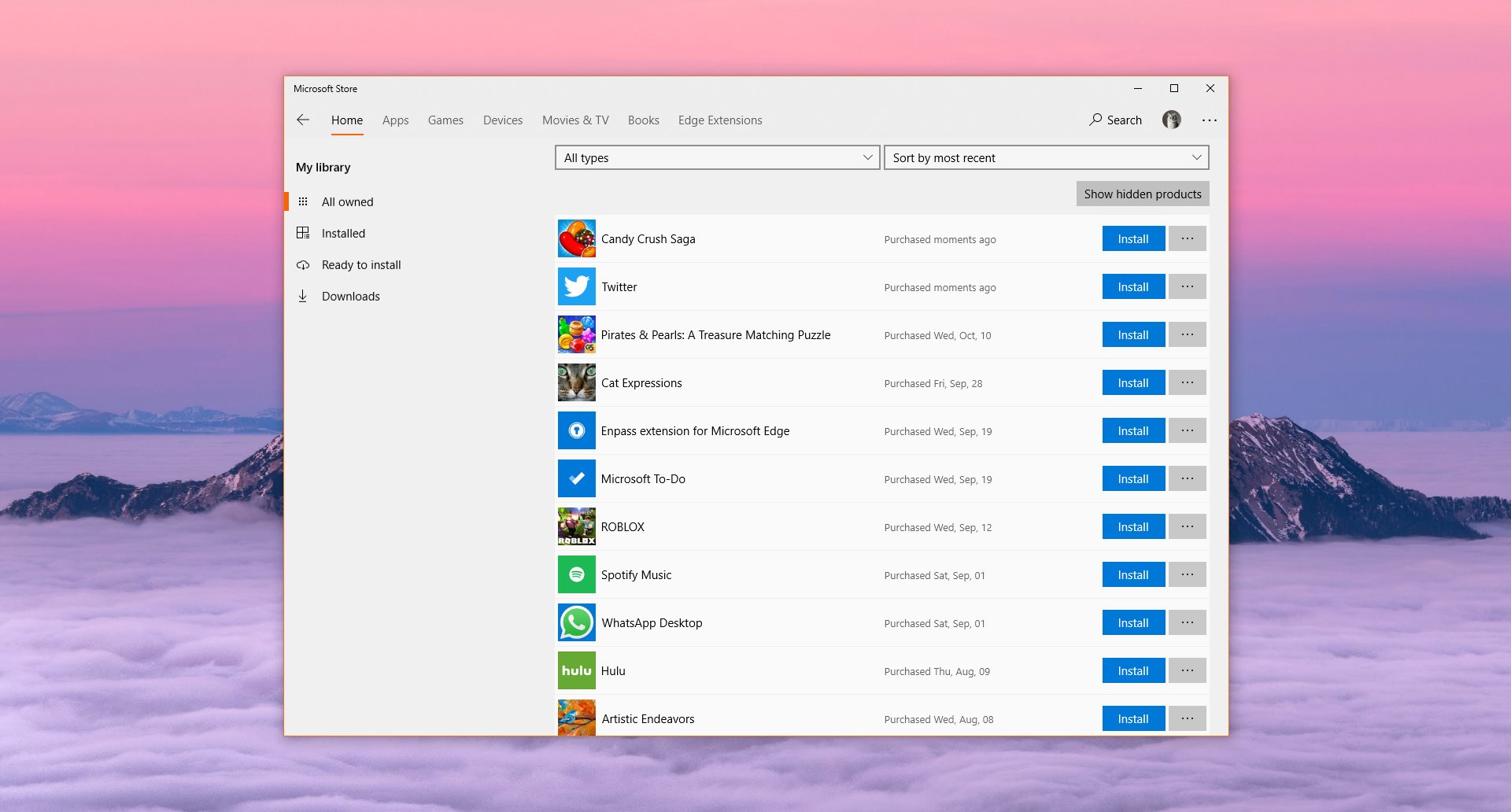Maximize the Microsoft Store window

pyautogui.click(x=1174, y=88)
